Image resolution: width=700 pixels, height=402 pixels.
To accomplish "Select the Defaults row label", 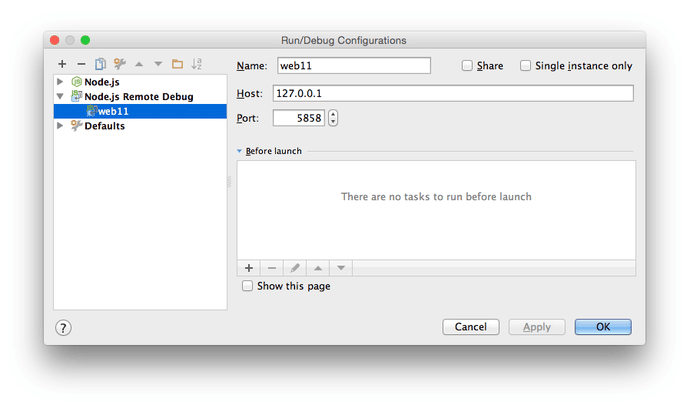I will [x=104, y=126].
